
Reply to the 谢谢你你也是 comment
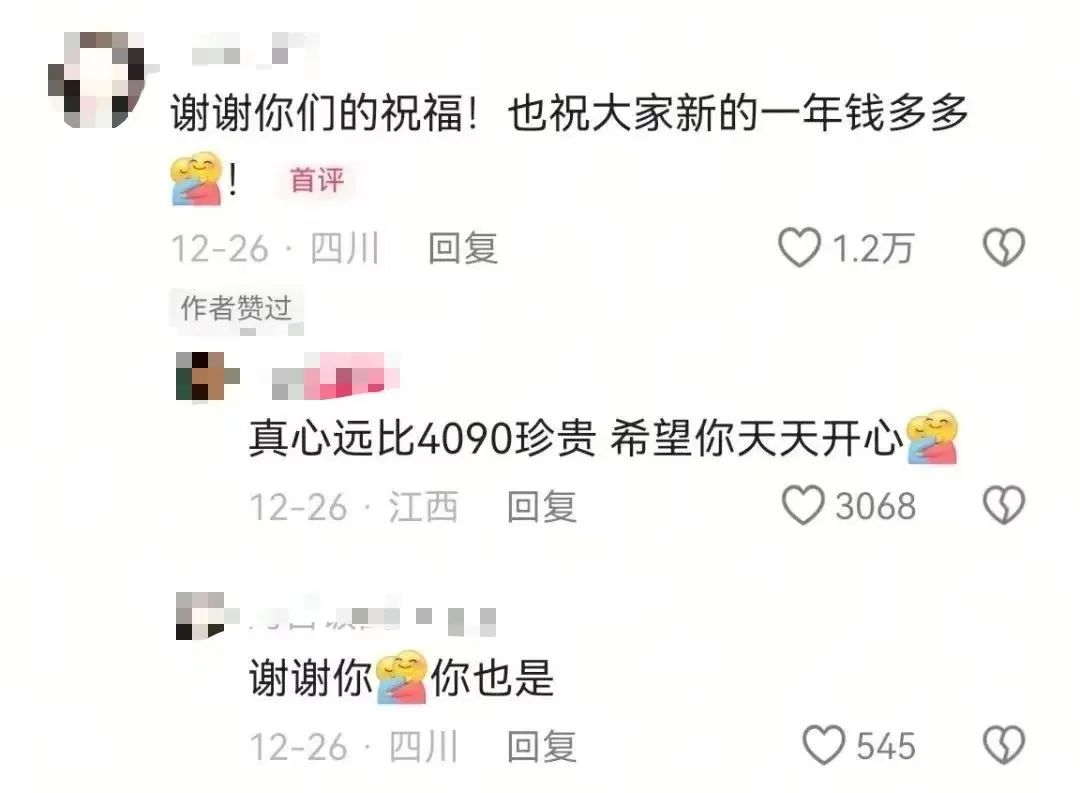click(x=541, y=746)
